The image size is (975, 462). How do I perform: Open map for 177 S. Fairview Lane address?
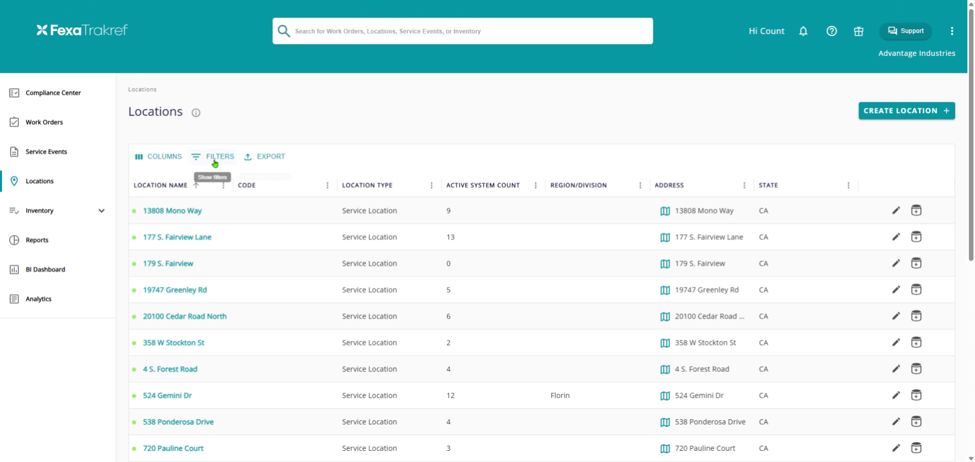tap(665, 237)
